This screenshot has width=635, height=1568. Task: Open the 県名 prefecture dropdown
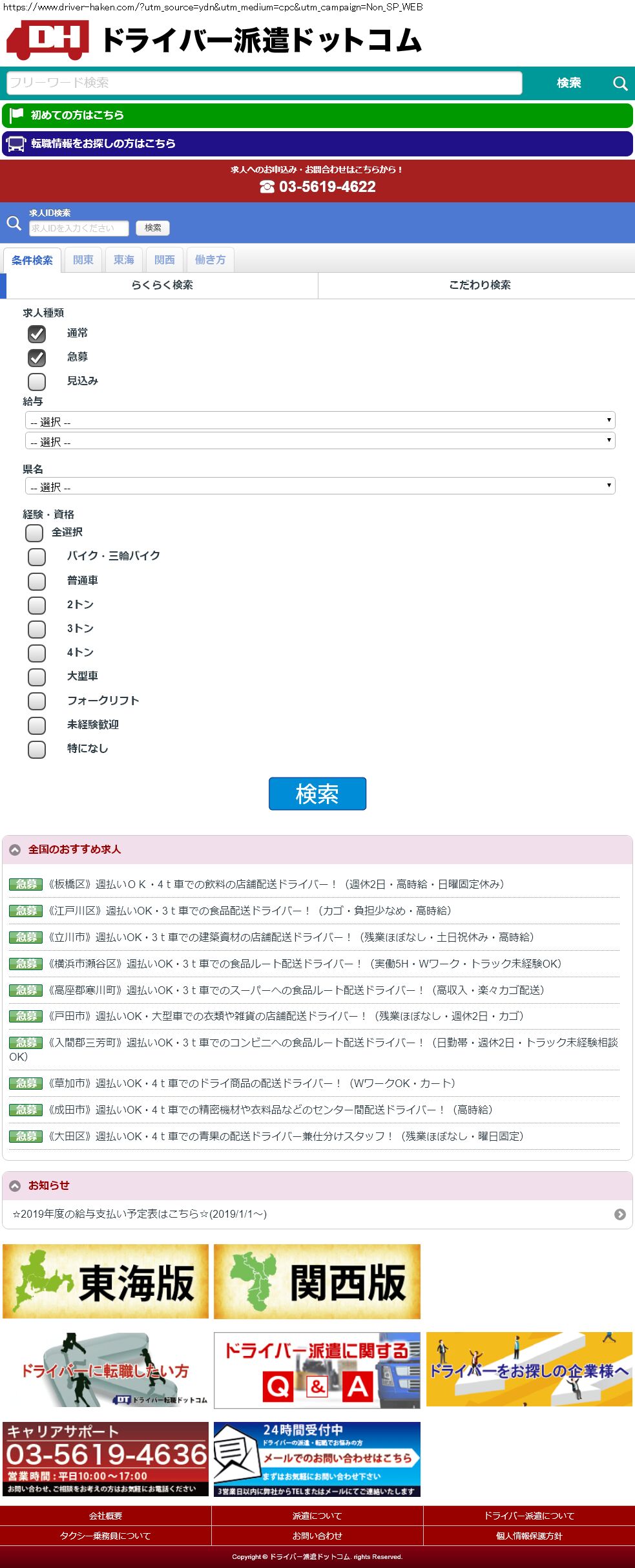coord(320,486)
